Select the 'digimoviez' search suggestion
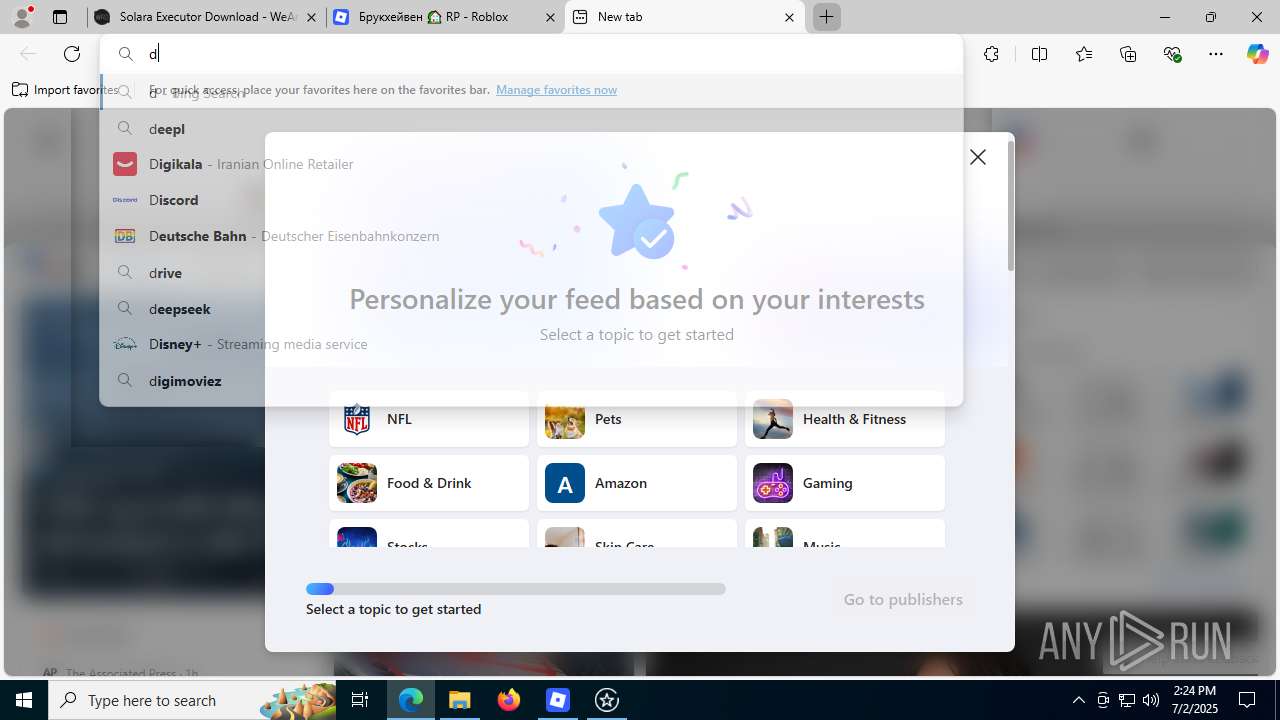The height and width of the screenshot is (720, 1280). (531, 380)
